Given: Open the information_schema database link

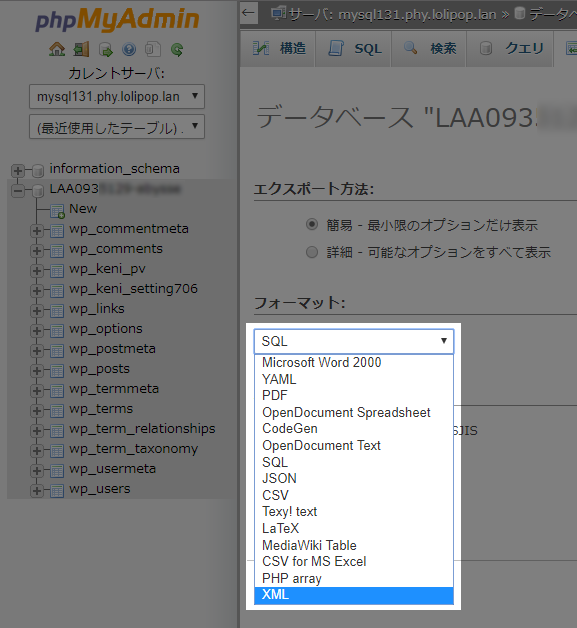Looking at the screenshot, I should coord(114,169).
